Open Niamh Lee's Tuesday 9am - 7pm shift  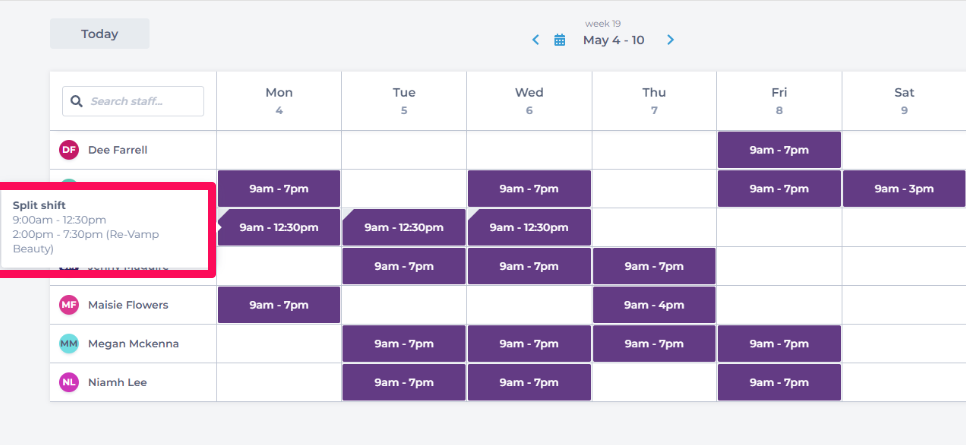(x=404, y=382)
